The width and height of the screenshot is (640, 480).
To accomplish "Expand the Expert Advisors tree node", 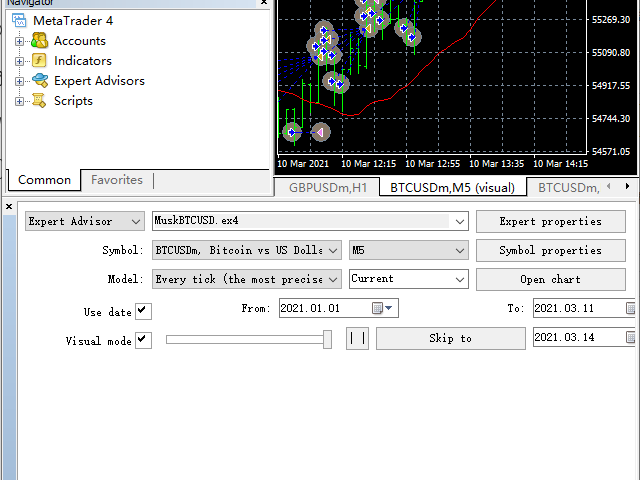I will point(19,81).
